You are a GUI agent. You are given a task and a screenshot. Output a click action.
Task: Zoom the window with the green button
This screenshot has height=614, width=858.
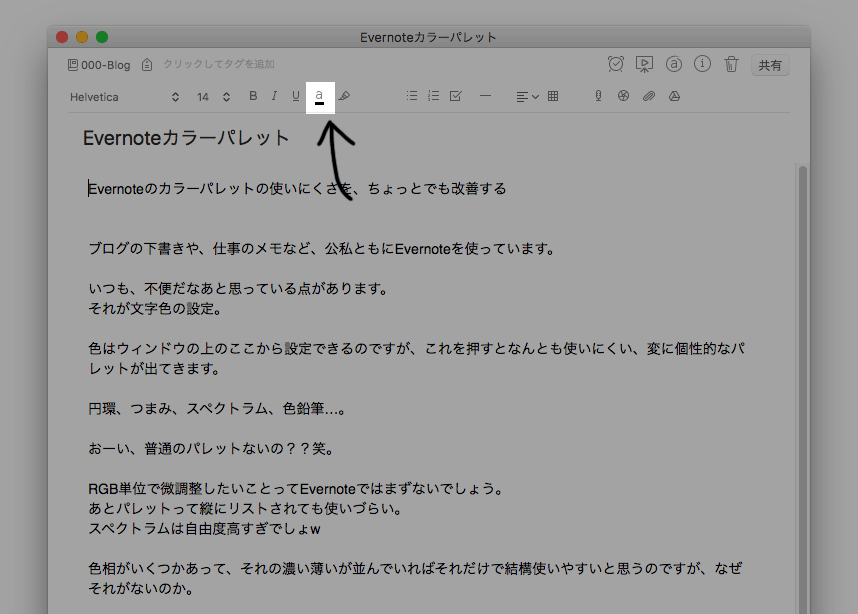tap(102, 37)
